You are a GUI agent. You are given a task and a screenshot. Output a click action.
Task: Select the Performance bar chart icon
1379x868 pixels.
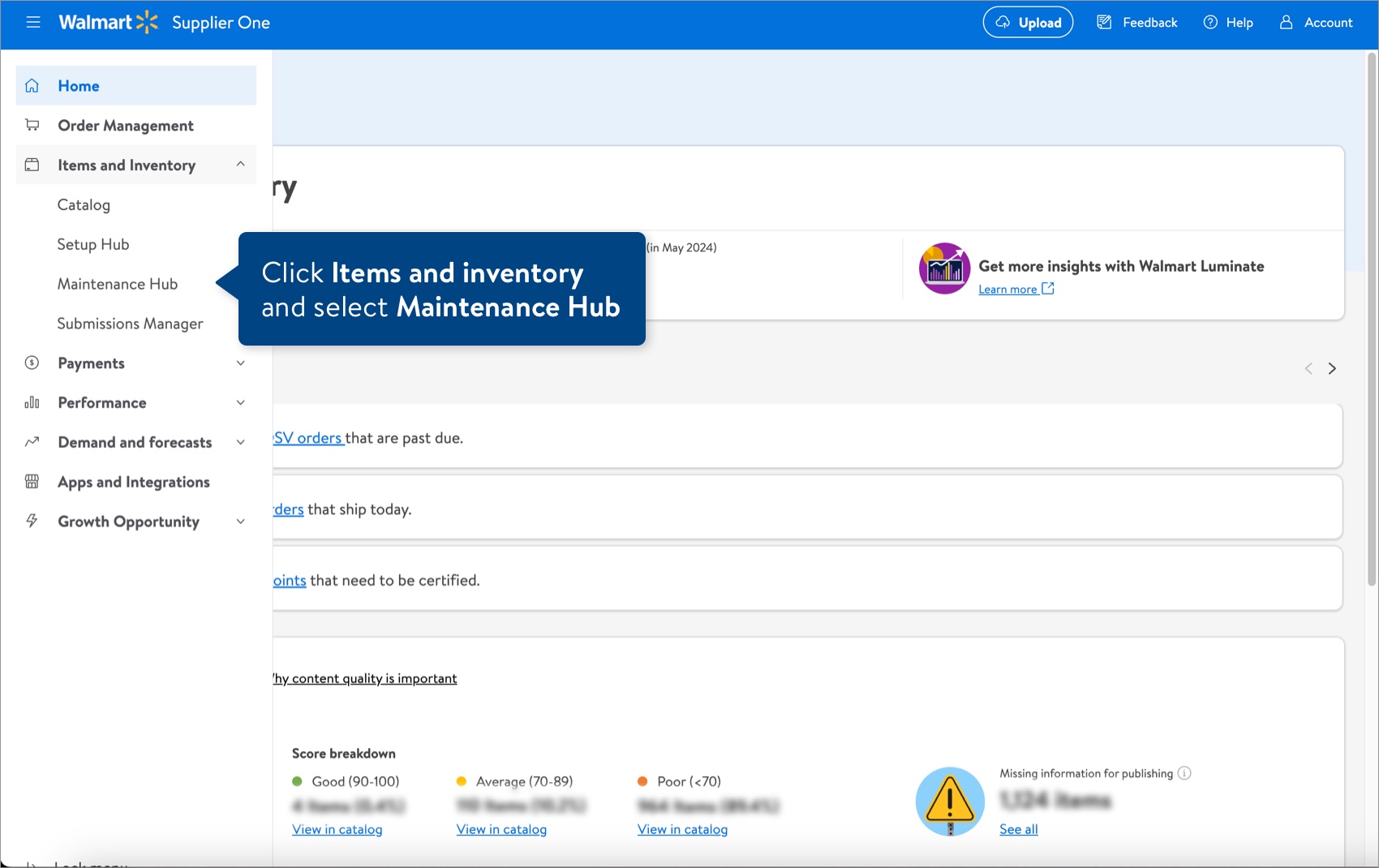pyautogui.click(x=32, y=402)
